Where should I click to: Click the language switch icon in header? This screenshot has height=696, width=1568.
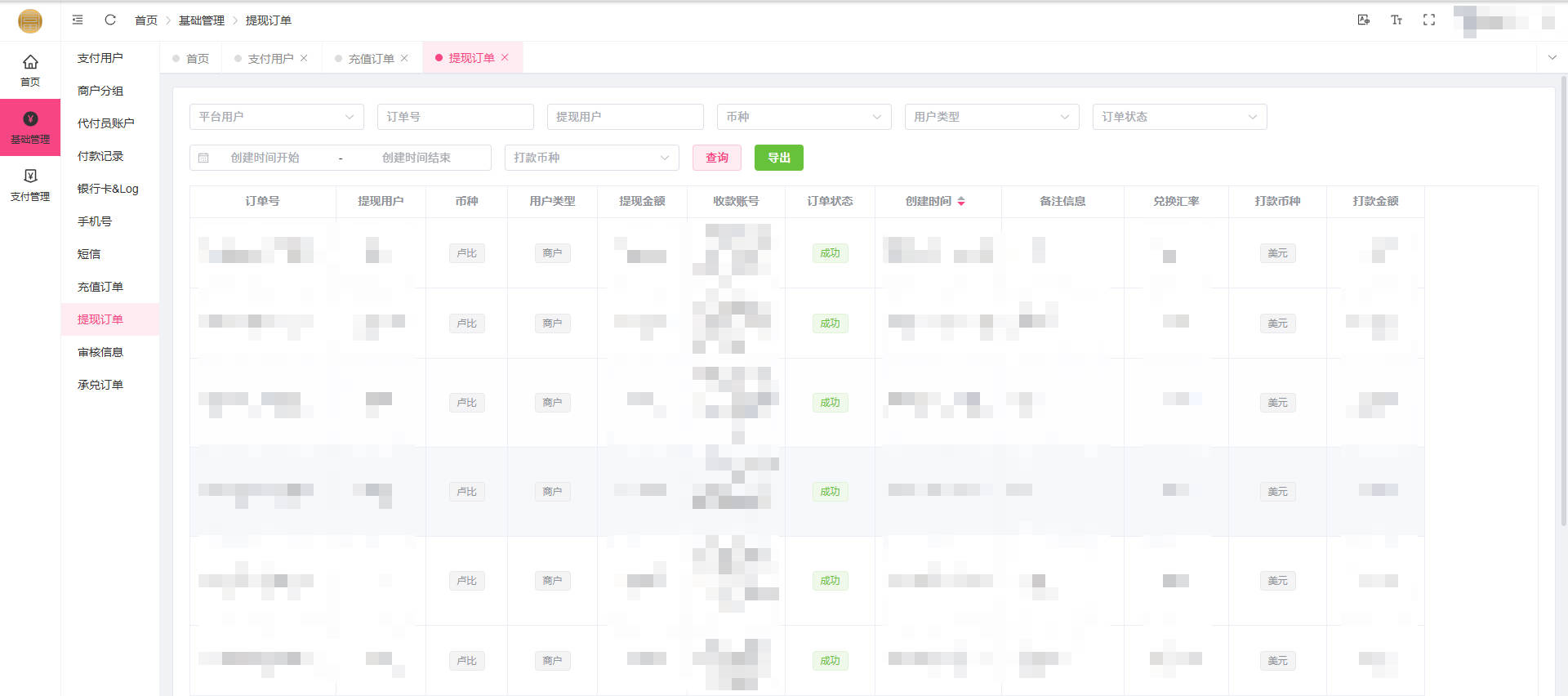click(1363, 20)
